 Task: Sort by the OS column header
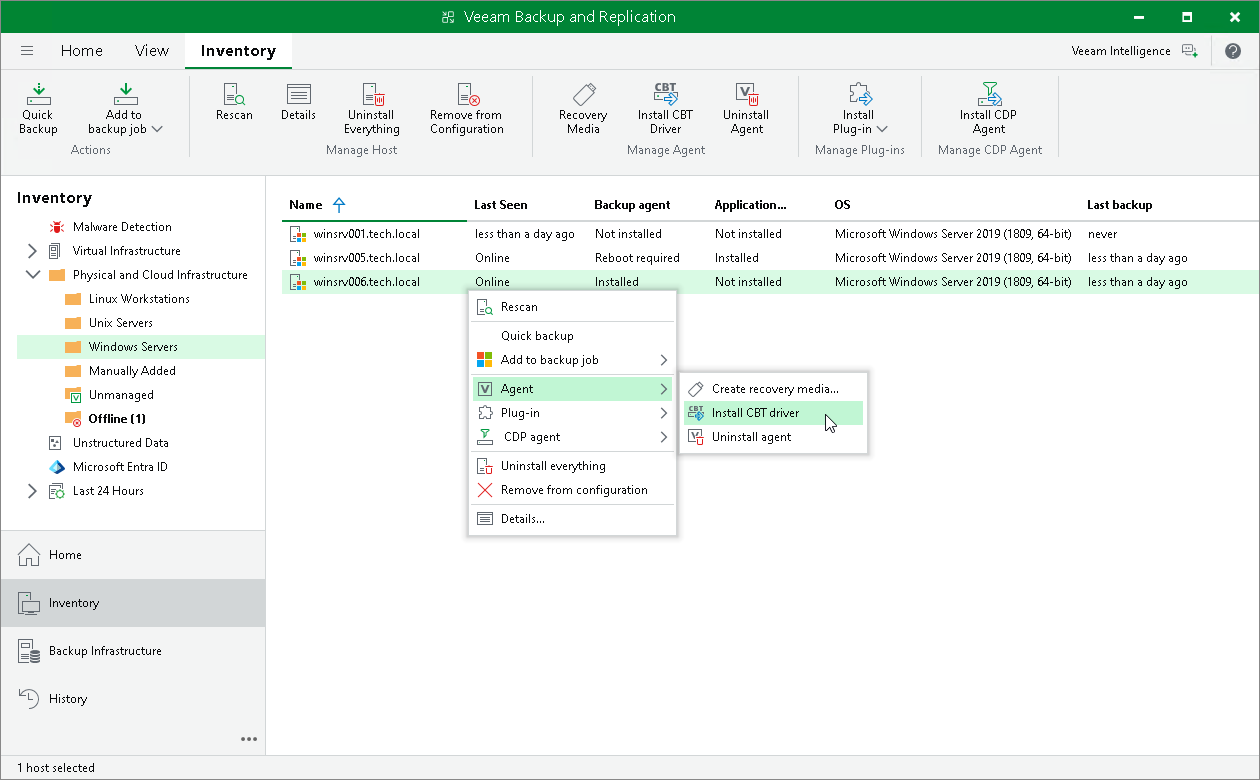click(x=842, y=205)
